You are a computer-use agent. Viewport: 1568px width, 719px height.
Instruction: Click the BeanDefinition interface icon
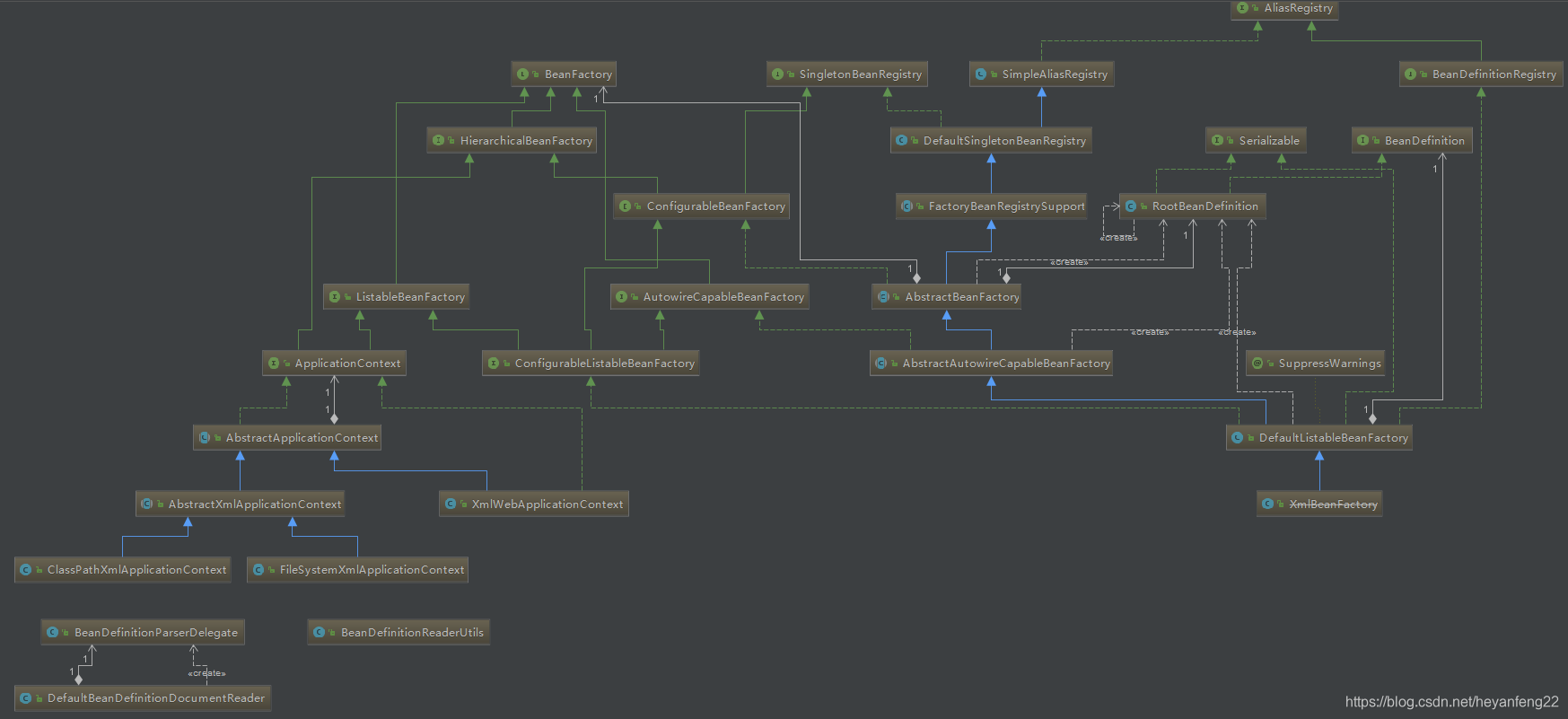point(1363,141)
